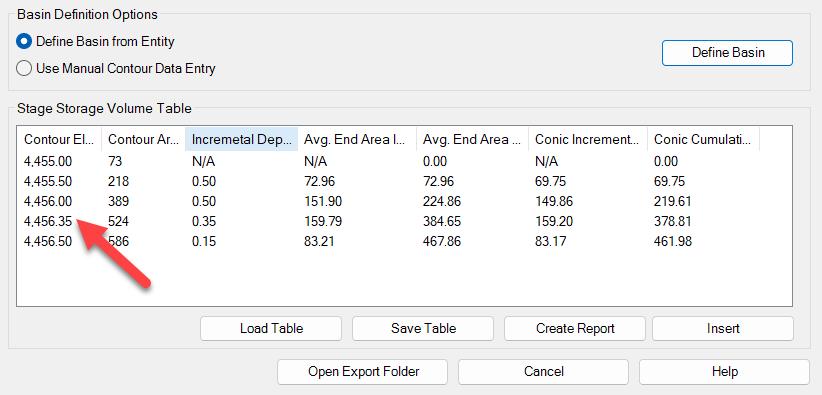This screenshot has width=822, height=395.
Task: Open the Help button
Action: tap(724, 372)
